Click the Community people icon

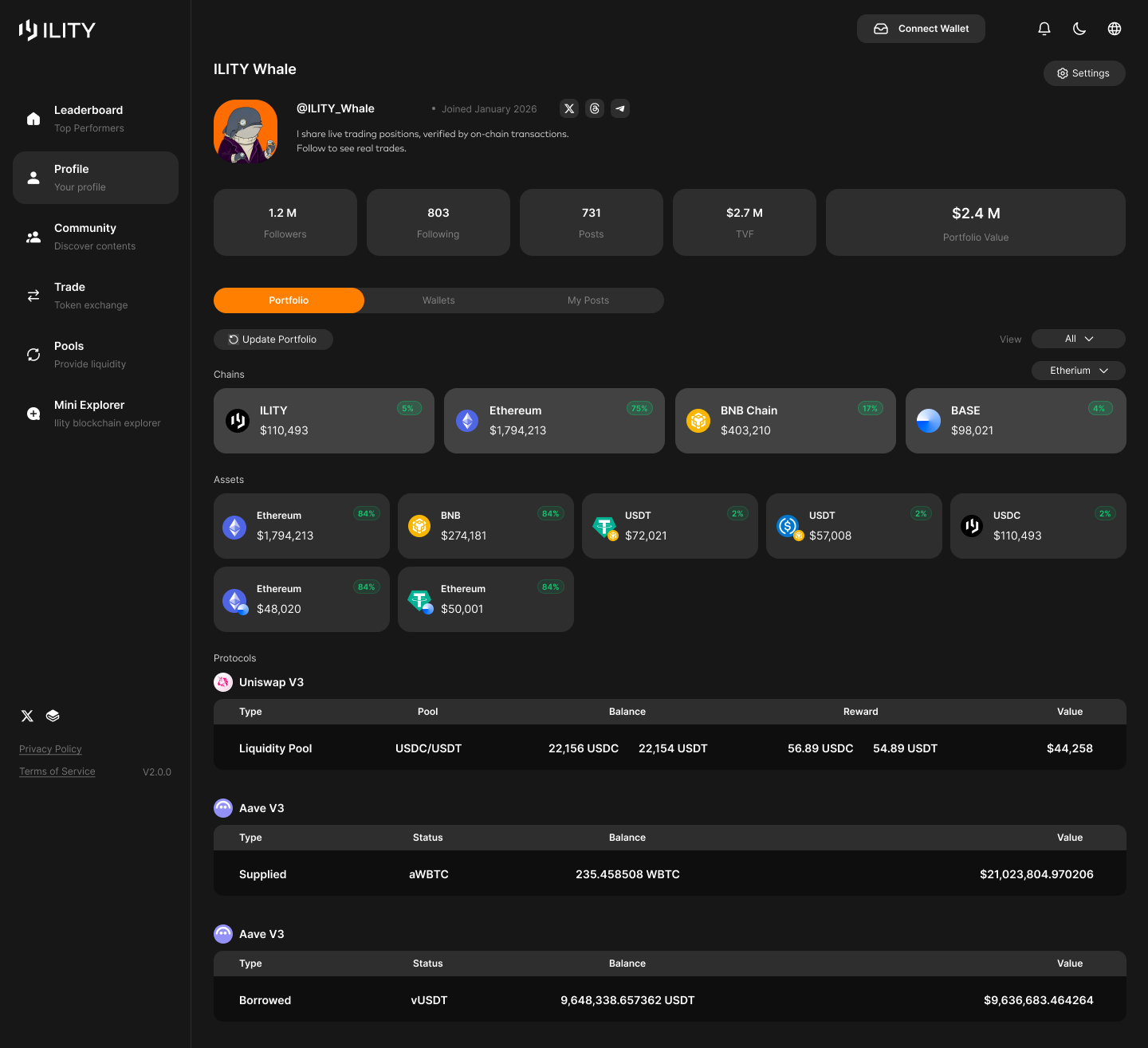(33, 237)
